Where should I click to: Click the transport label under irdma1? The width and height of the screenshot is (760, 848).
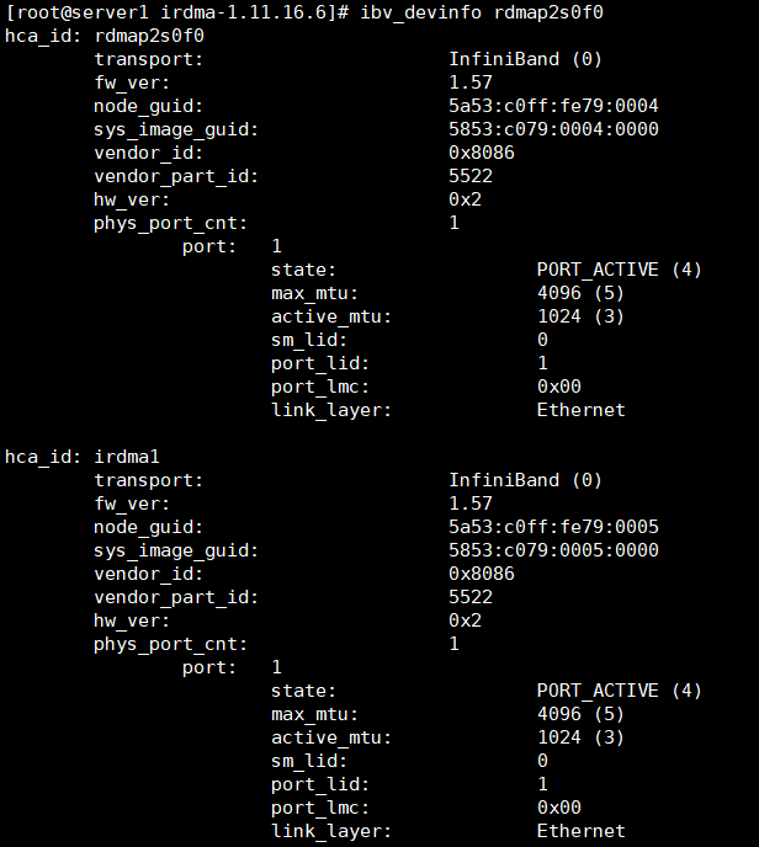(148, 480)
